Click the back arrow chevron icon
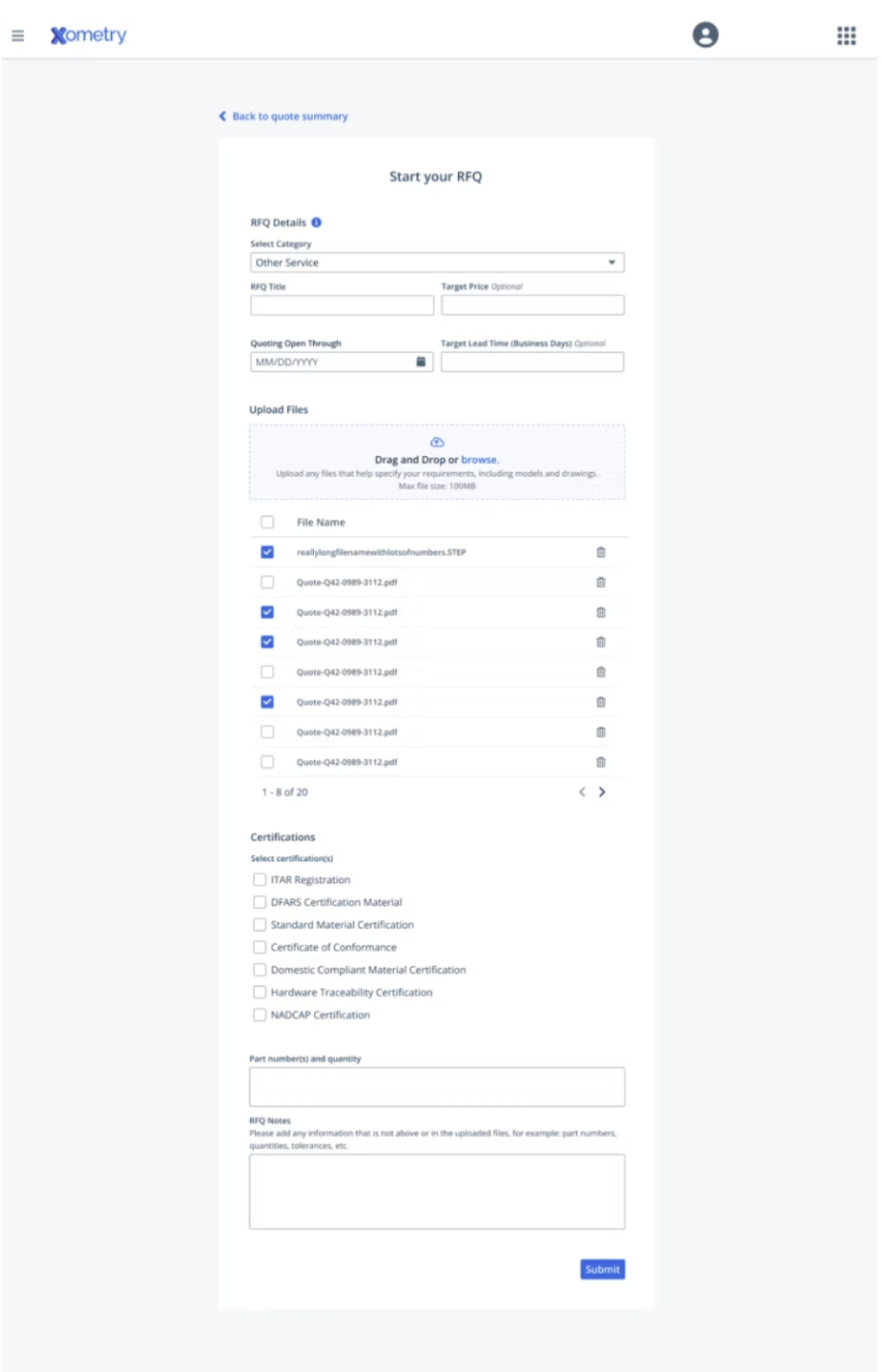The width and height of the screenshot is (883, 1372). coord(222,116)
